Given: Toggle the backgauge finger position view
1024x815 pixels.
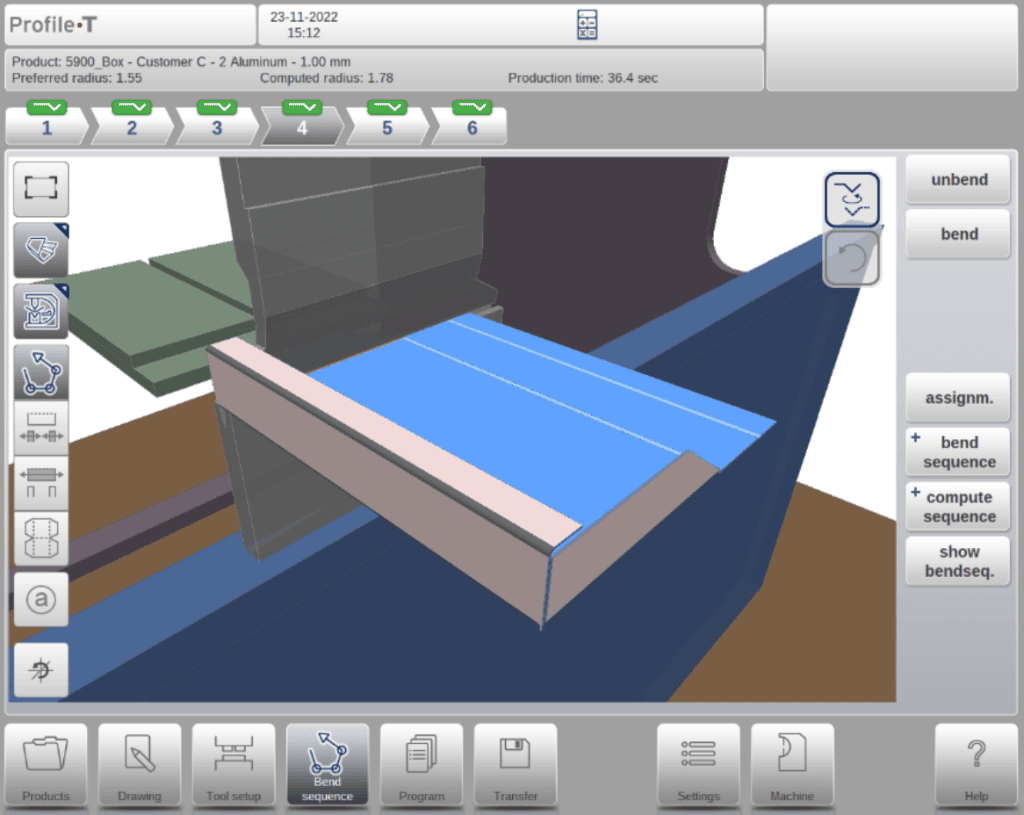Looking at the screenshot, I should 41,428.
